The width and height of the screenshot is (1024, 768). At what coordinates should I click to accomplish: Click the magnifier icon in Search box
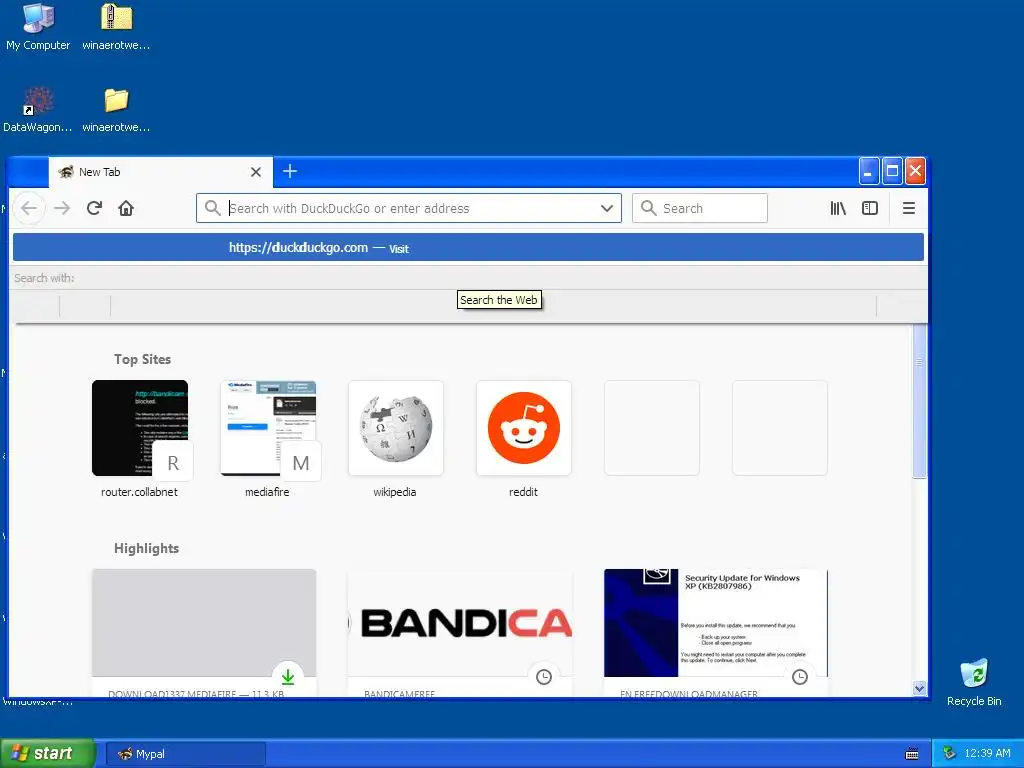coord(648,208)
